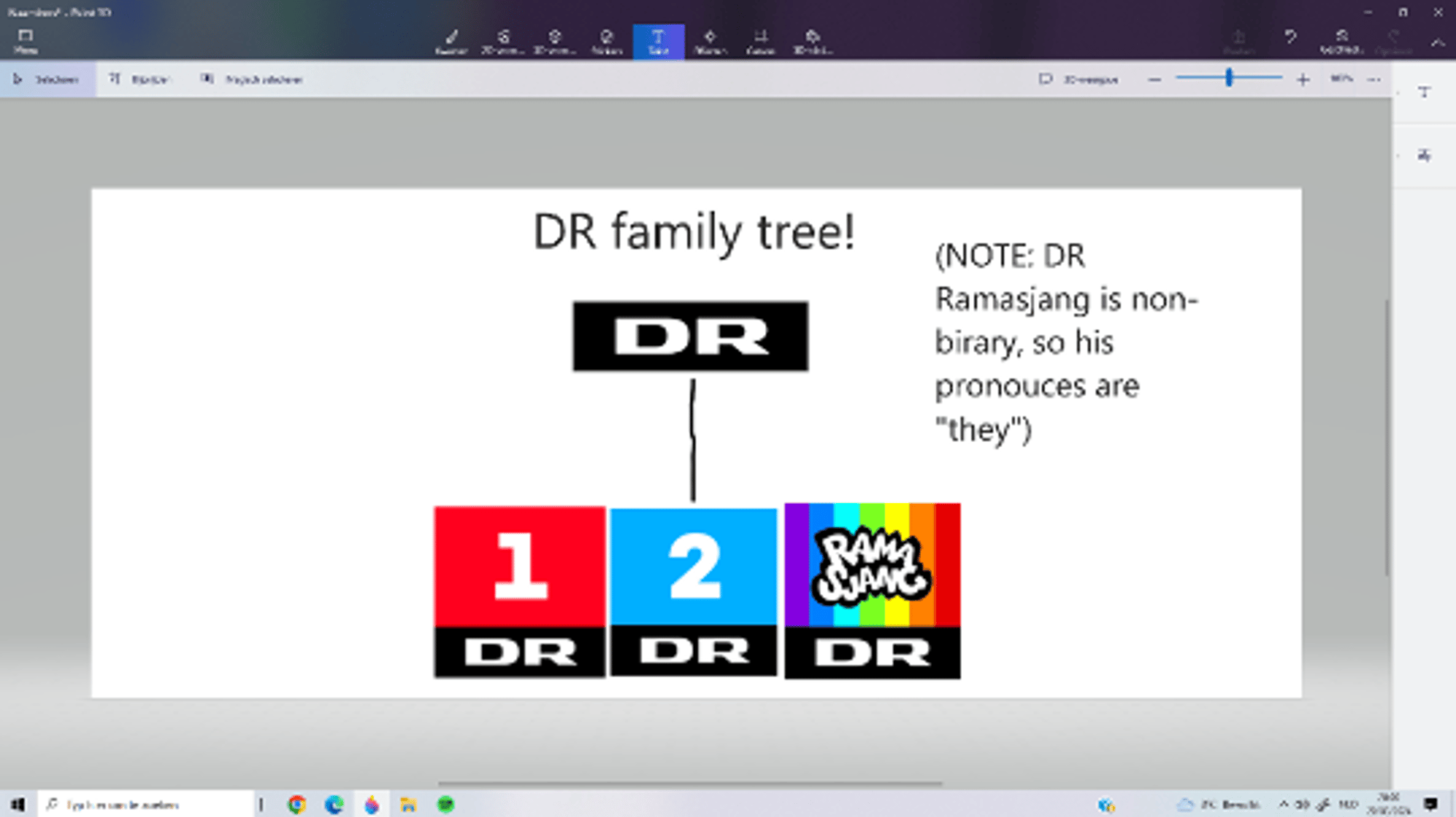Click the zoom in plus button

pyautogui.click(x=1303, y=79)
